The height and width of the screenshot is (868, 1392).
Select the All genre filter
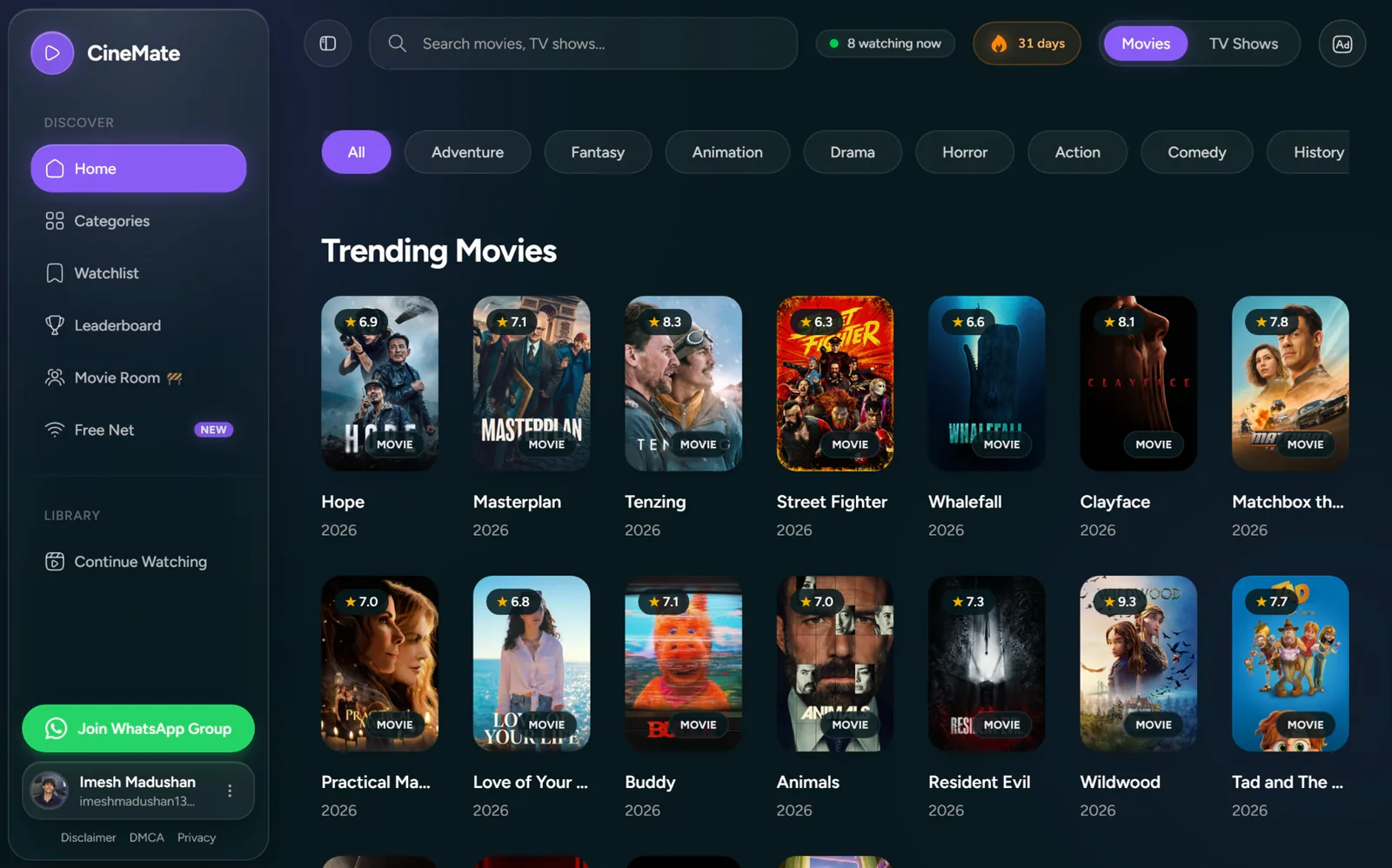click(x=356, y=152)
